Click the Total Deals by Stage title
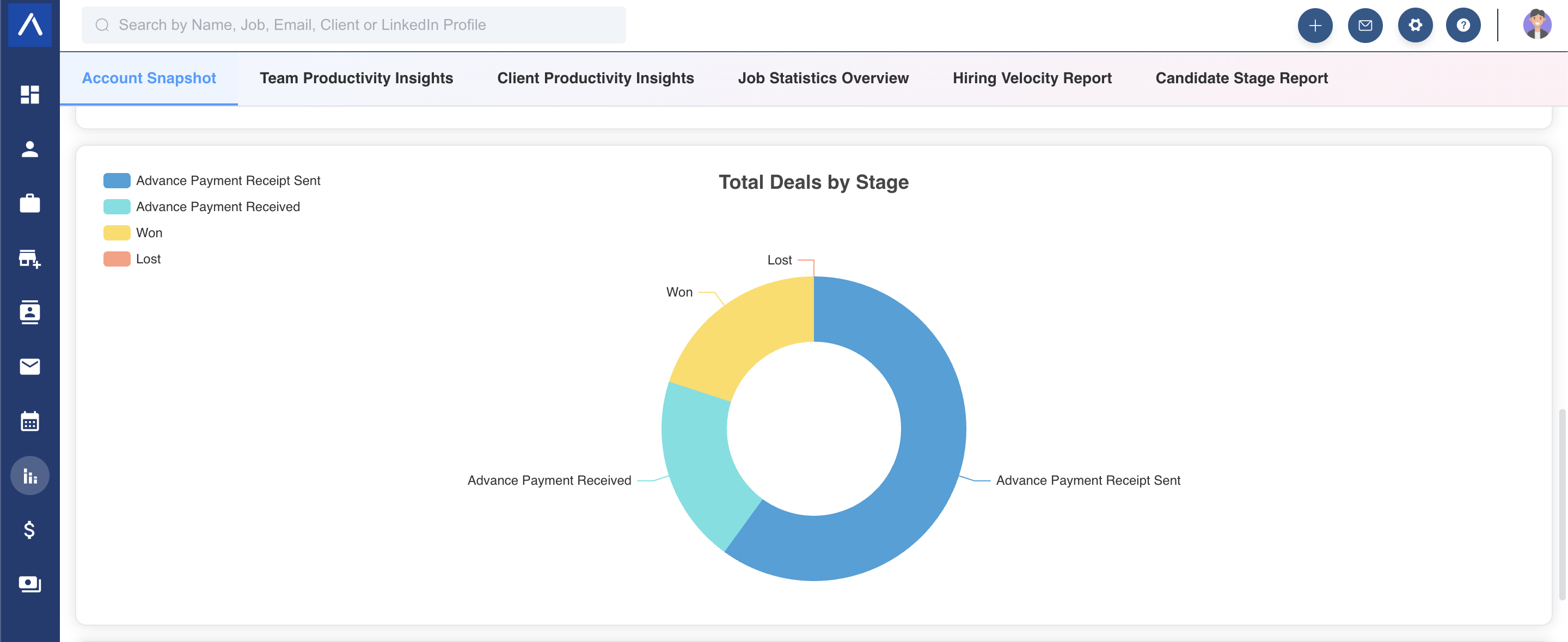The image size is (1568, 642). pos(813,182)
